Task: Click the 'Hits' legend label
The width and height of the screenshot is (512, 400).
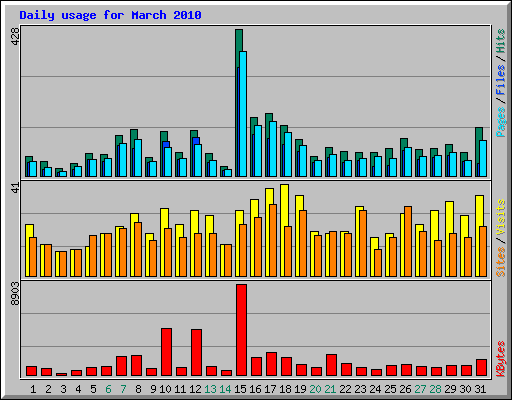Action: click(501, 41)
